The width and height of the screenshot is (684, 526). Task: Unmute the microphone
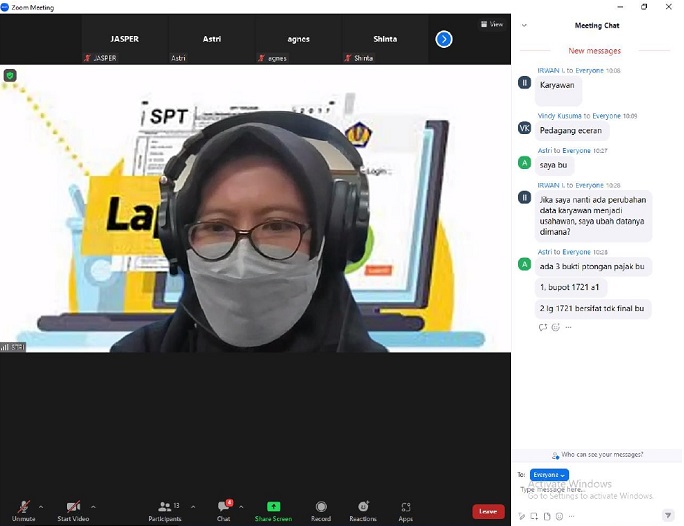pyautogui.click(x=23, y=510)
